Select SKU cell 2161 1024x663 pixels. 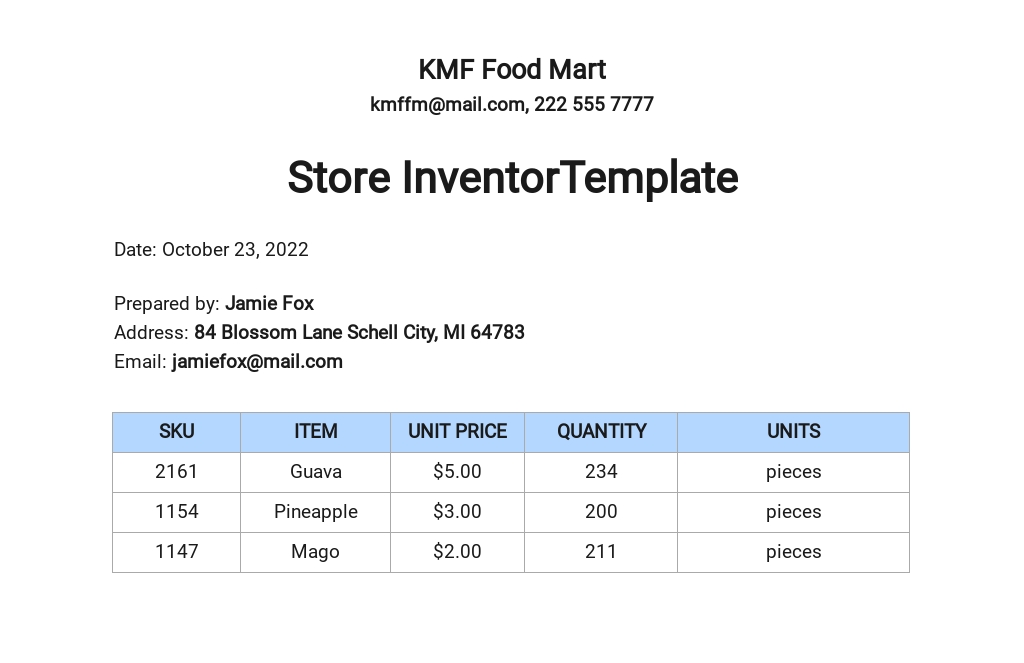point(176,472)
